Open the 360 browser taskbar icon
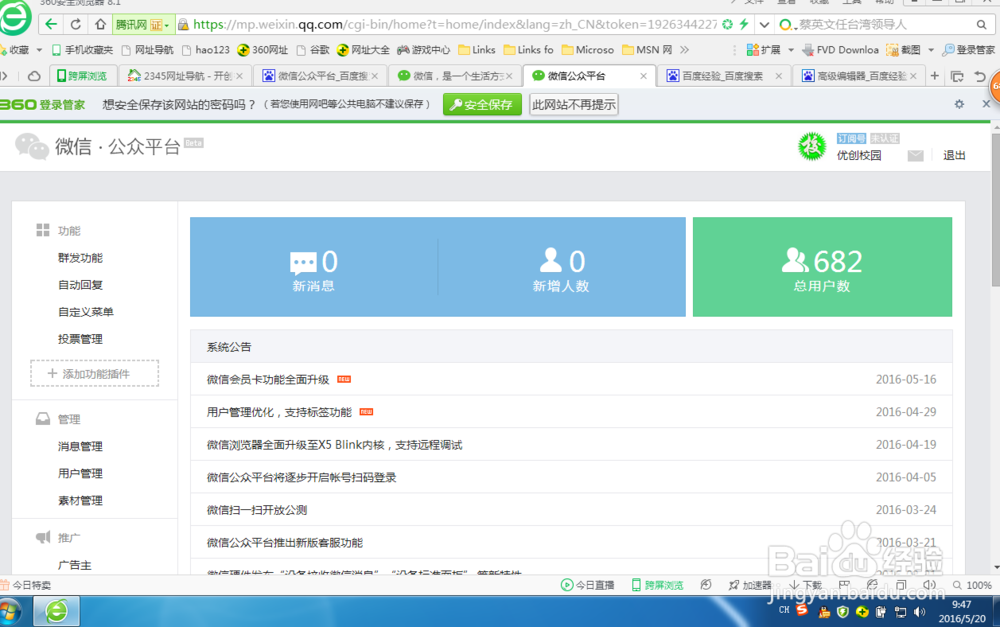This screenshot has height=627, width=1000. pos(56,611)
